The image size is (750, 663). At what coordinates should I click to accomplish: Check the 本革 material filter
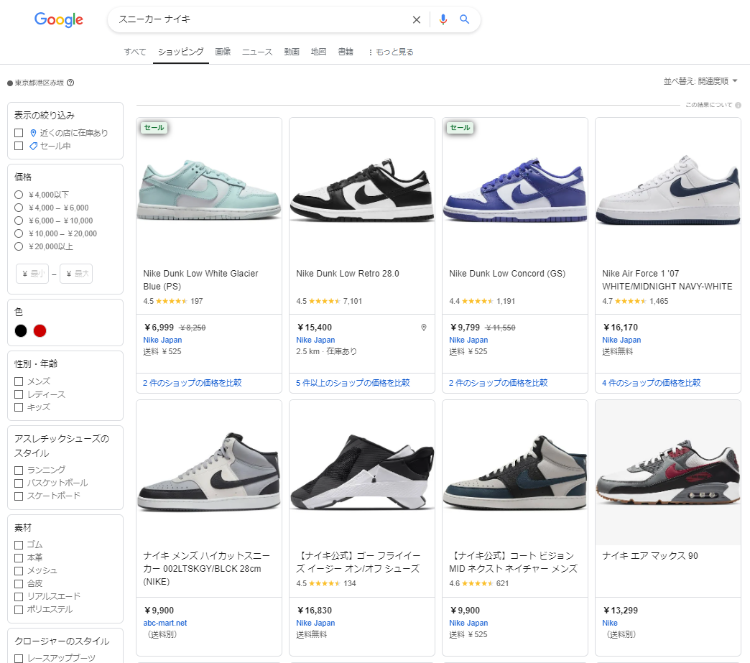[19, 558]
